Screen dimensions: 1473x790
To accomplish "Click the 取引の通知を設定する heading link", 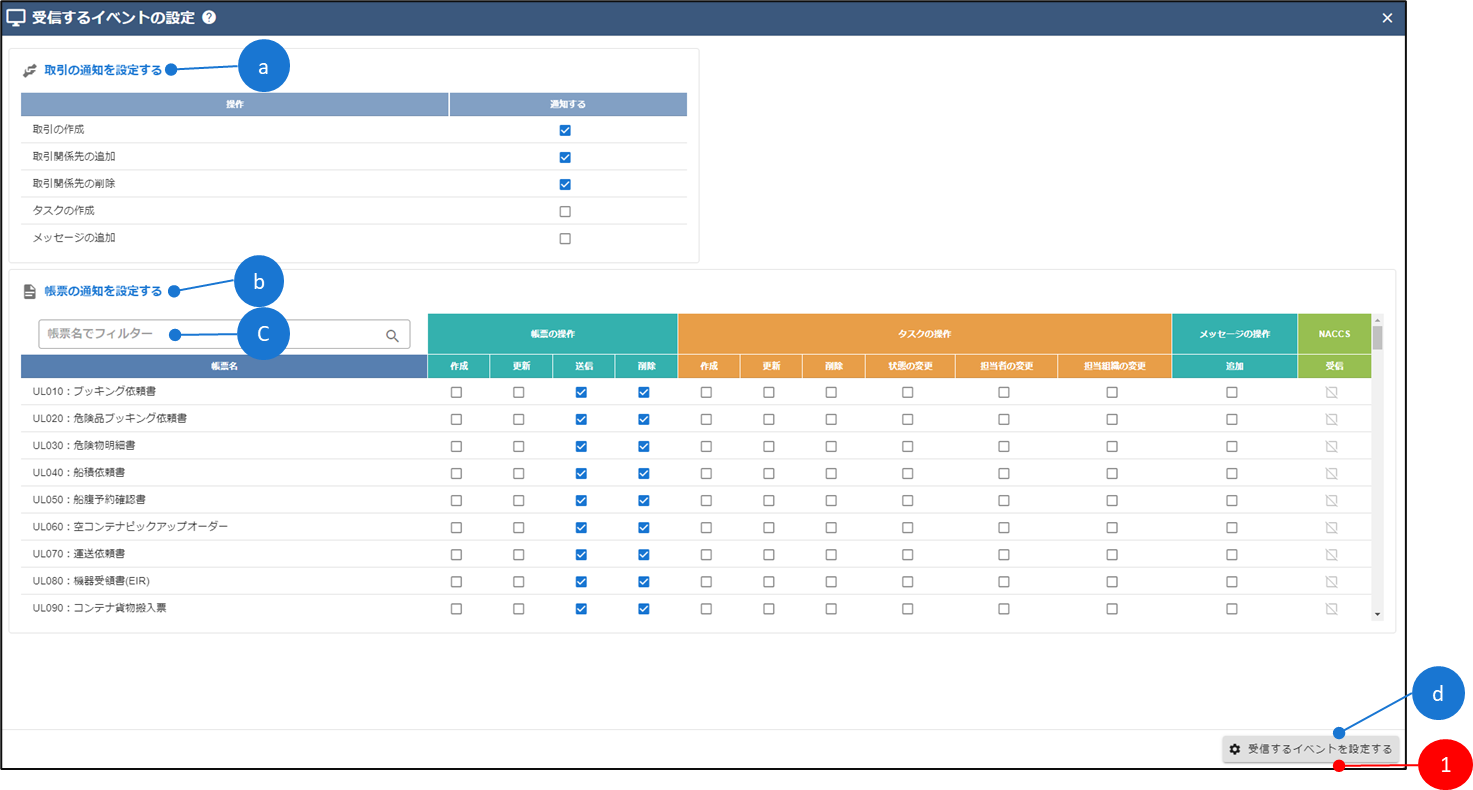I will 103,71.
